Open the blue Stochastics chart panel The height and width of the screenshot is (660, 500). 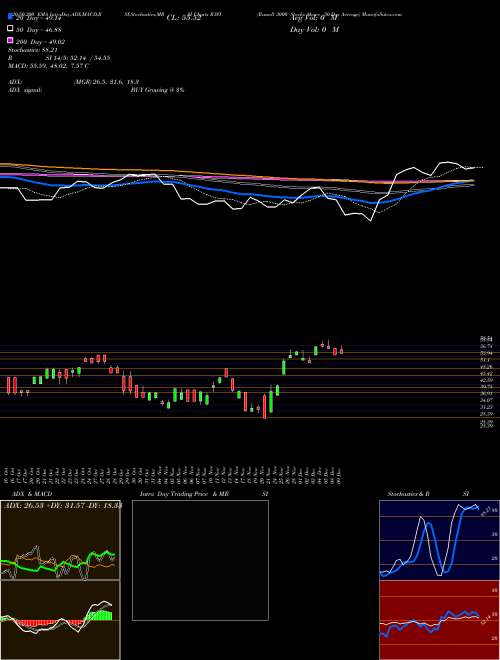(x=439, y=540)
